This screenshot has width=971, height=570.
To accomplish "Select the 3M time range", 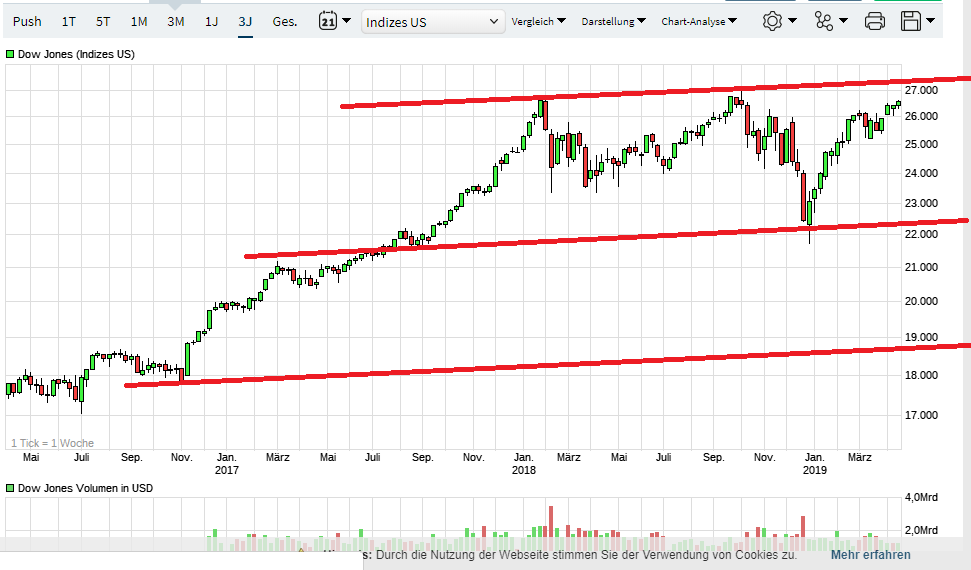I will tap(176, 22).
